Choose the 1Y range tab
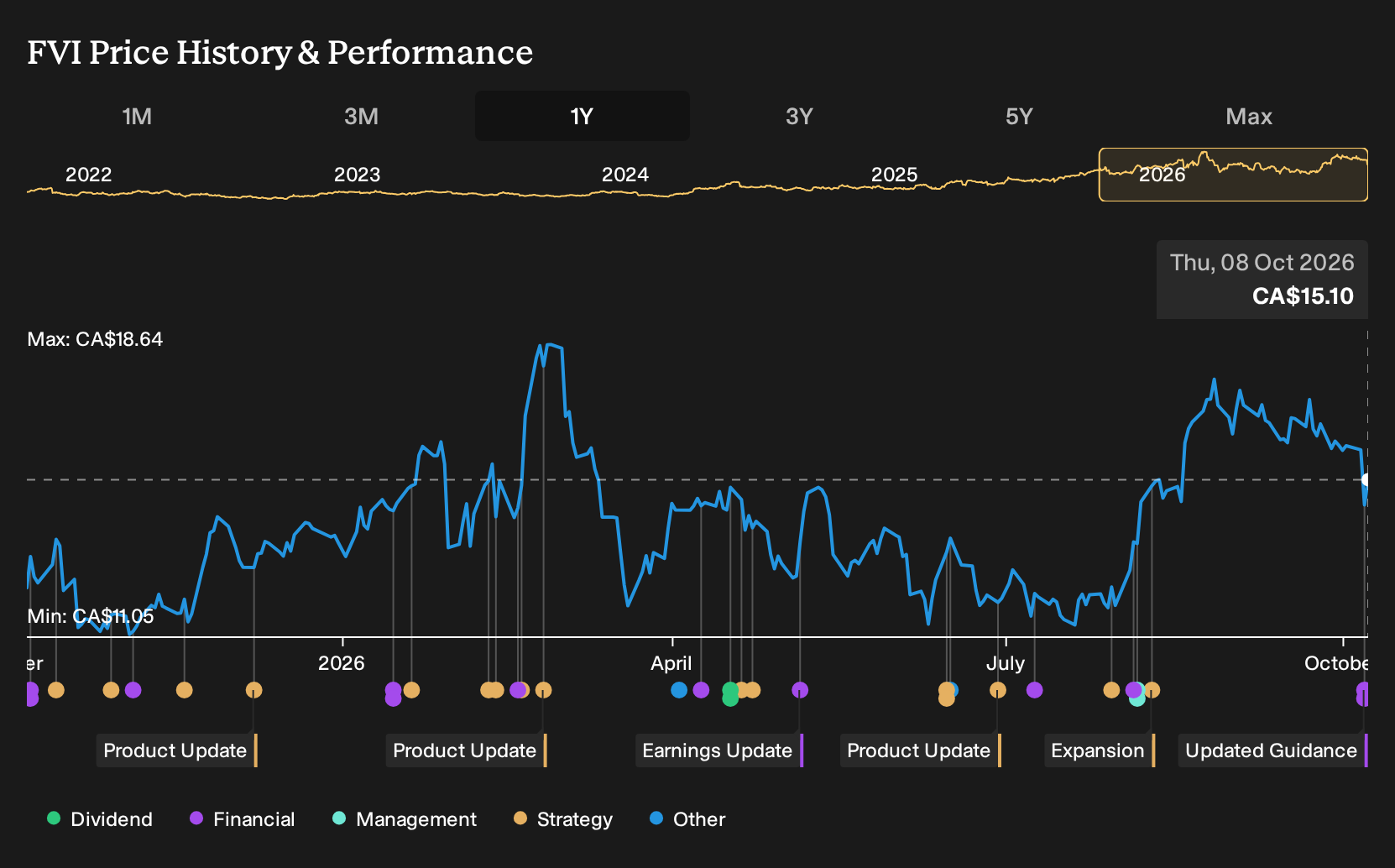Screen dimensions: 1395x868 tap(583, 116)
